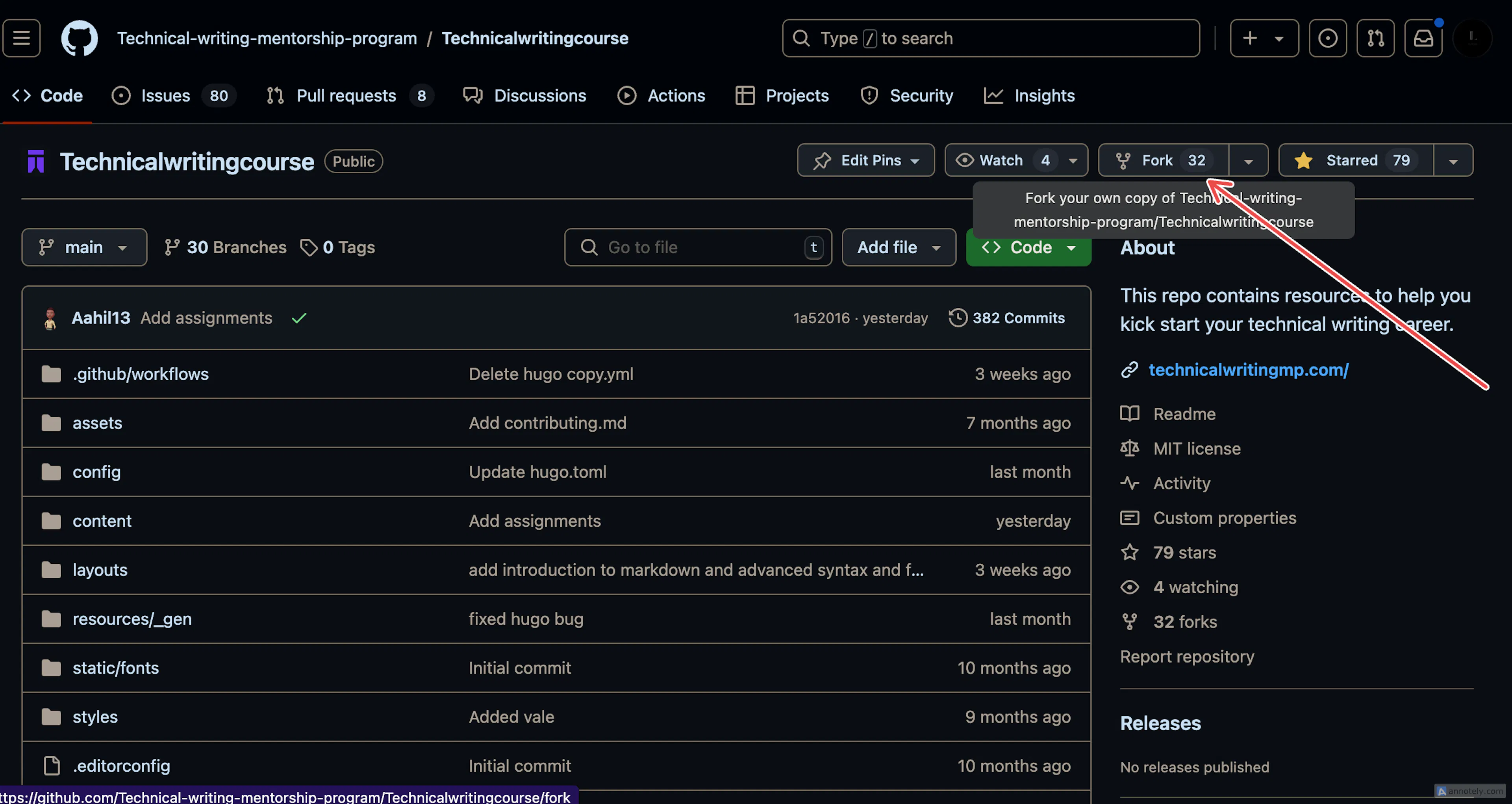View the 0 Tags link

click(x=337, y=247)
